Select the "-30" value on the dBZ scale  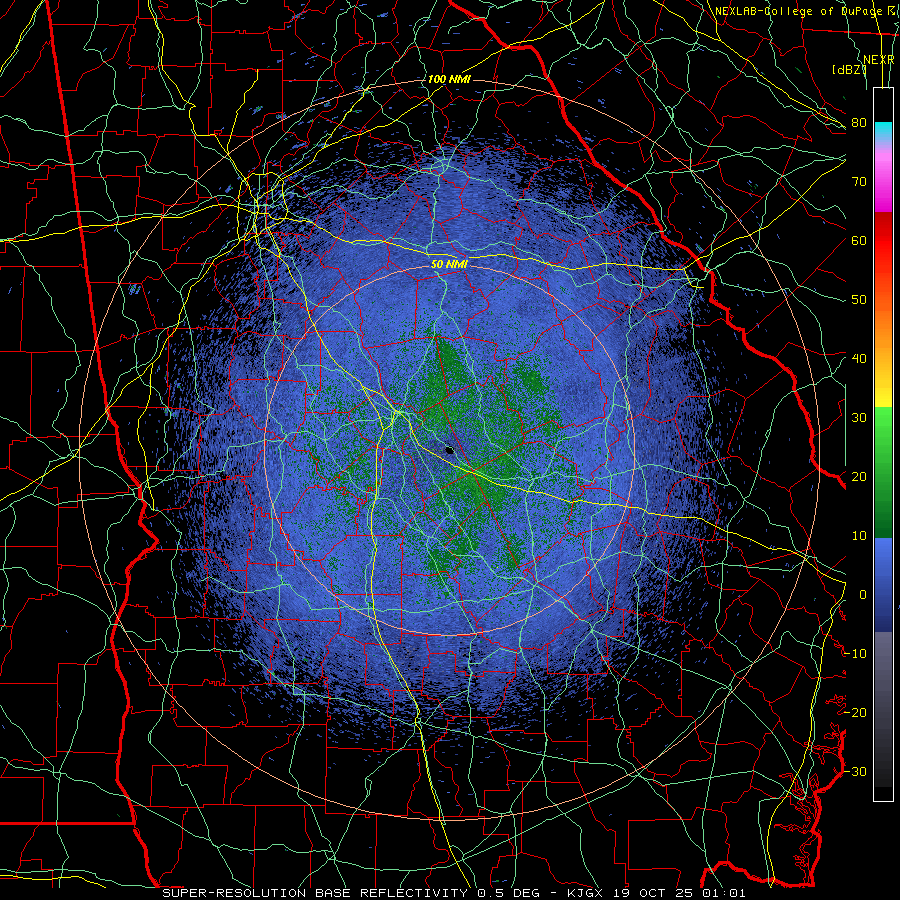click(855, 771)
